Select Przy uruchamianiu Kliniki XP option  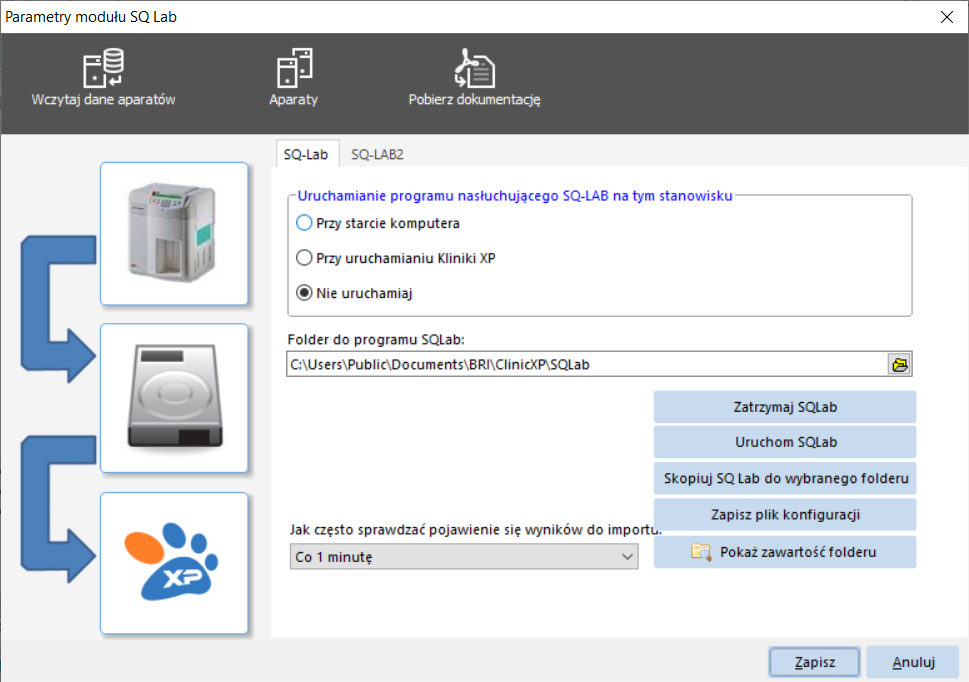tap(396, 258)
